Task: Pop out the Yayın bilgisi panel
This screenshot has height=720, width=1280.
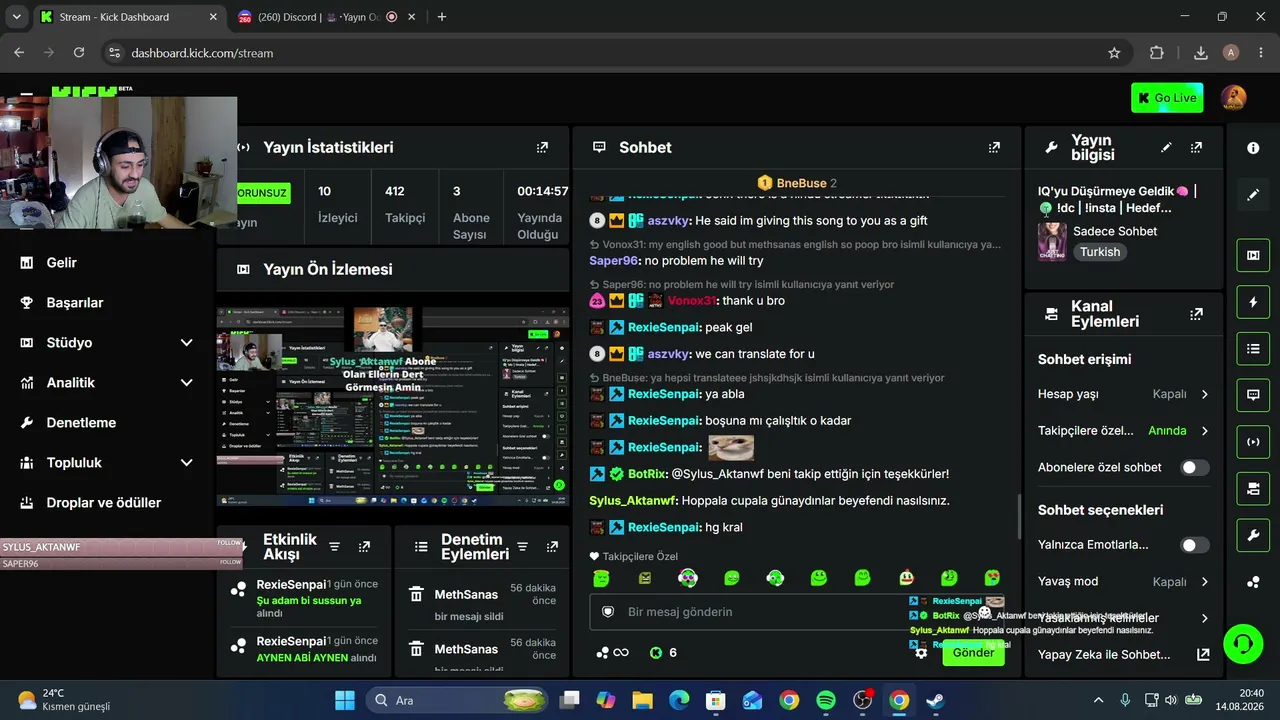Action: click(1196, 147)
